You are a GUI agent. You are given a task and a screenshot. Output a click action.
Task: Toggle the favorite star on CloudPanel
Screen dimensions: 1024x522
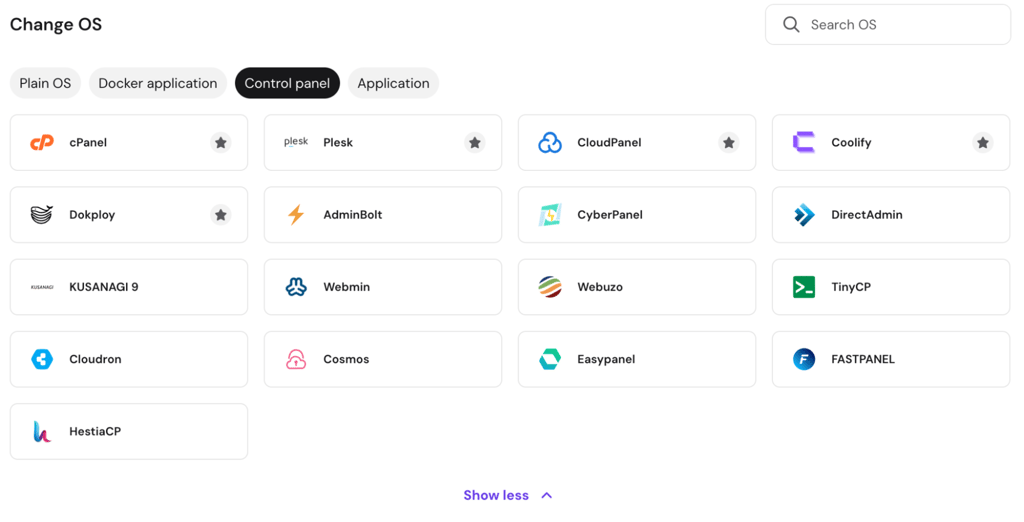click(x=729, y=142)
